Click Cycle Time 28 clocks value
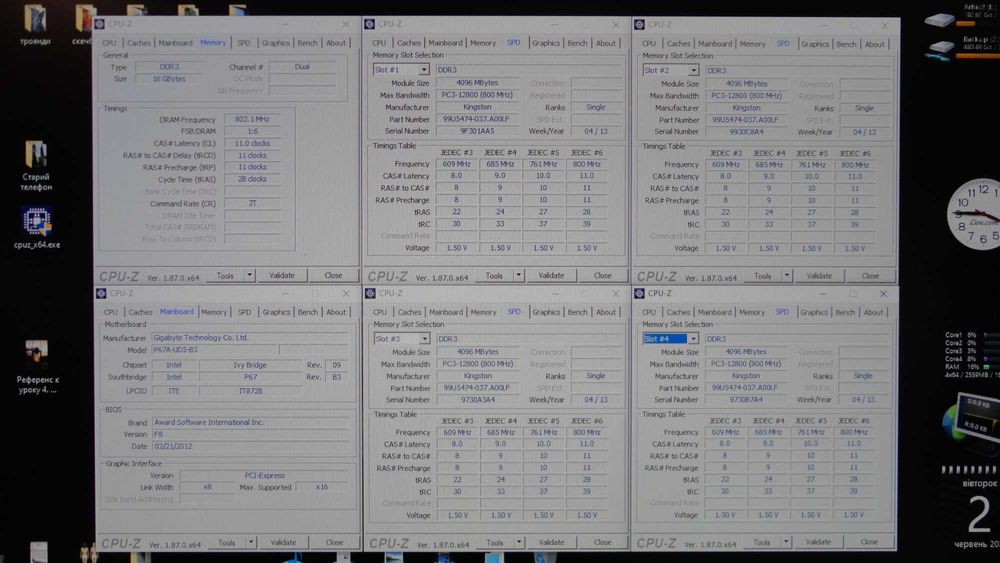This screenshot has height=563, width=1000. click(x=252, y=179)
